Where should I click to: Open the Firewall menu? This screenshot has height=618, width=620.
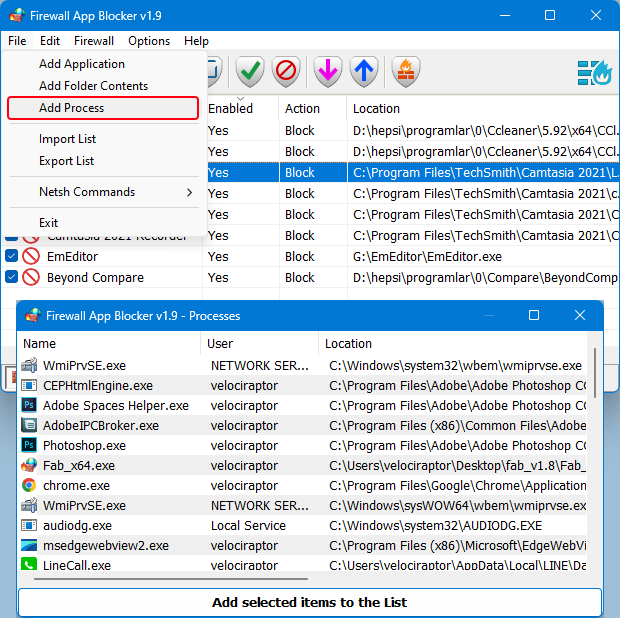point(94,41)
